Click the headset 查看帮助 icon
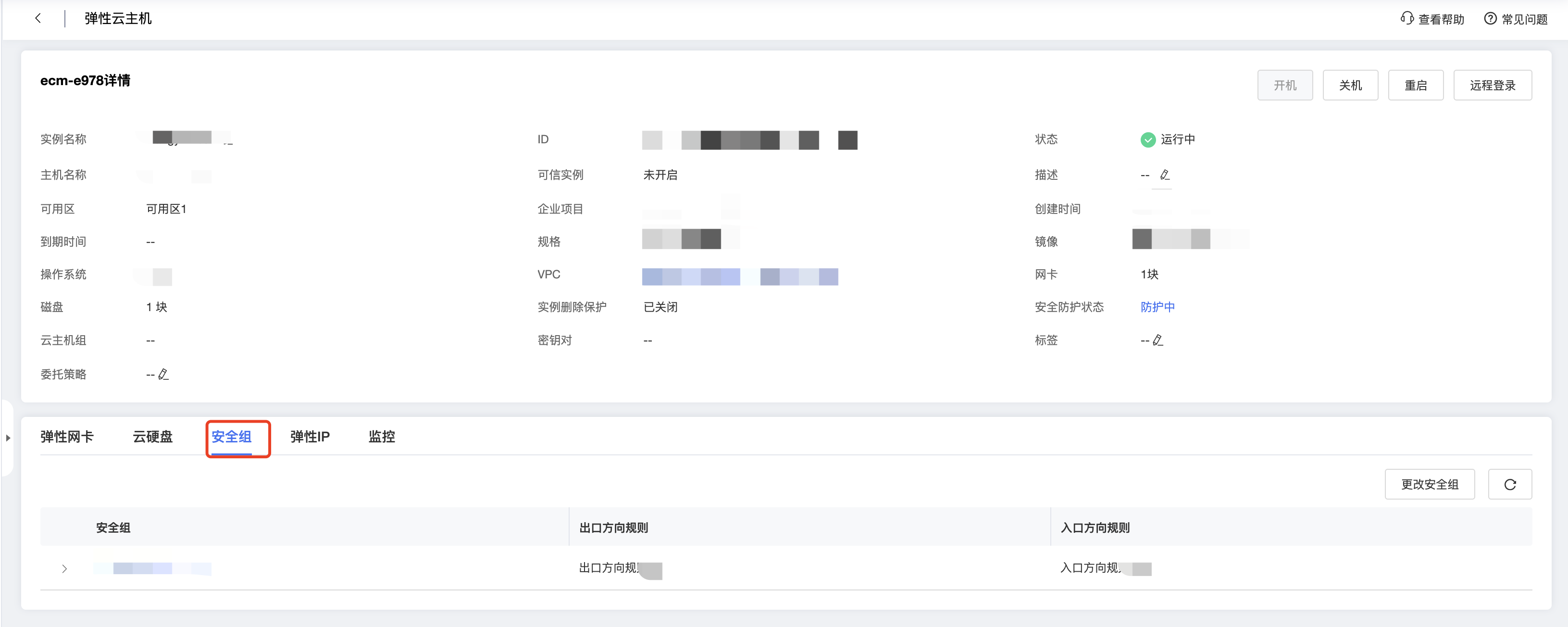The width and height of the screenshot is (1568, 627). pyautogui.click(x=1406, y=18)
